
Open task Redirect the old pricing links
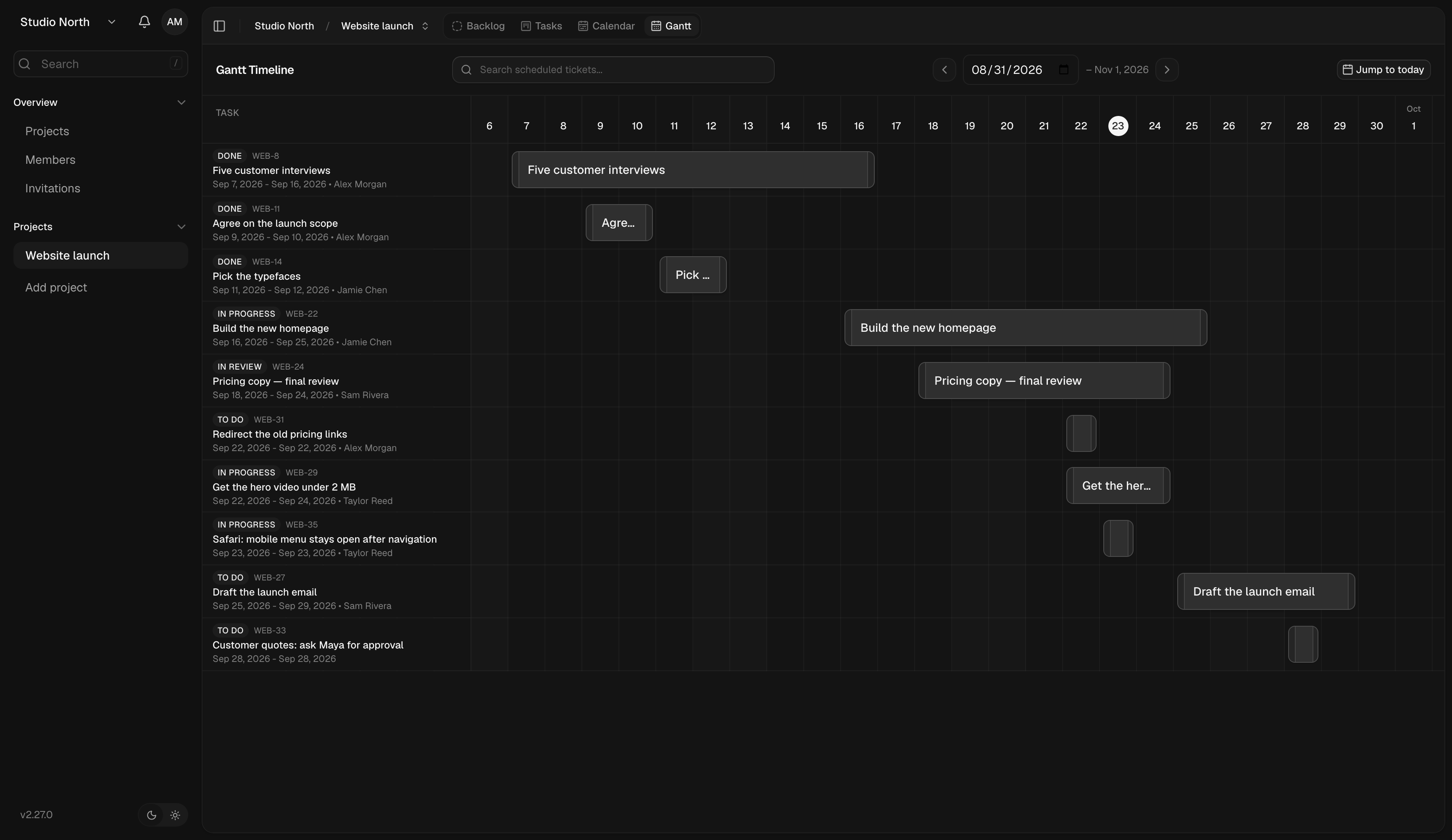(x=279, y=434)
